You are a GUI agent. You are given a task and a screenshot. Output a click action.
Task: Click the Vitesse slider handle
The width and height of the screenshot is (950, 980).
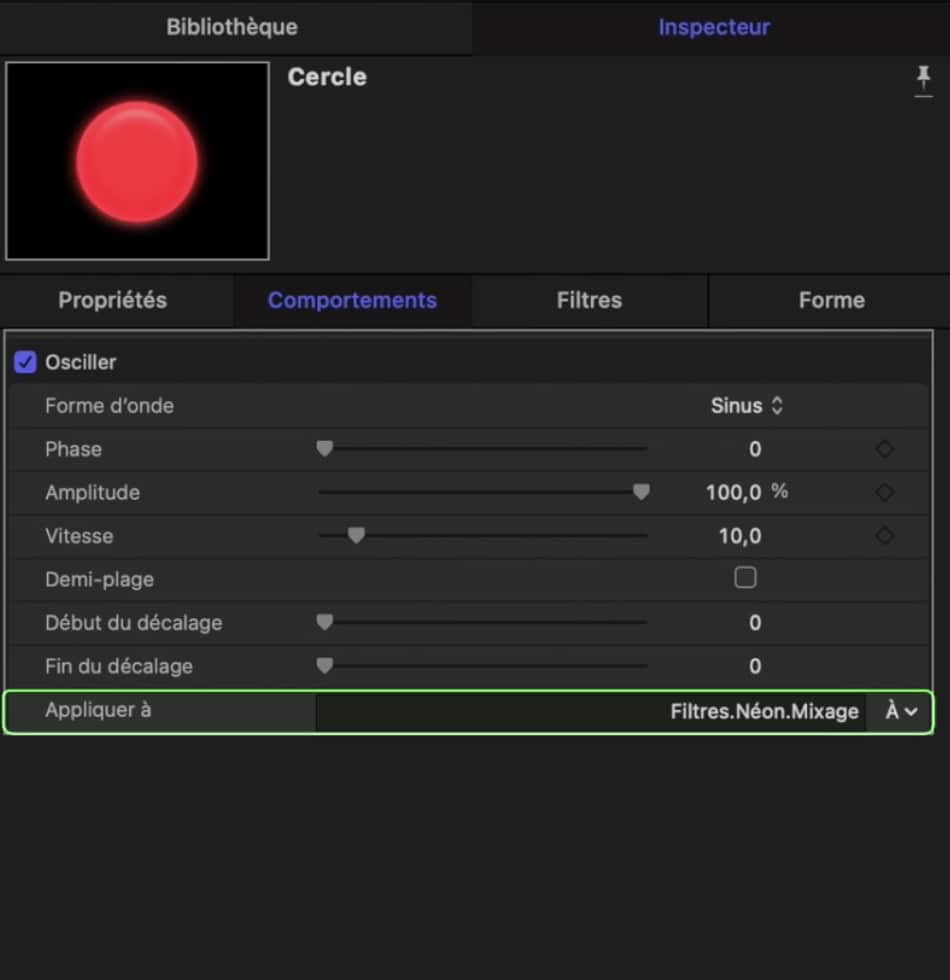pyautogui.click(x=356, y=535)
